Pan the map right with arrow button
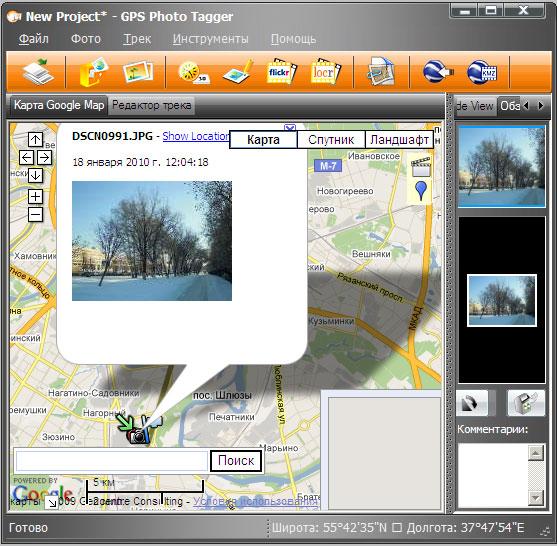The image size is (557, 546). 44,157
